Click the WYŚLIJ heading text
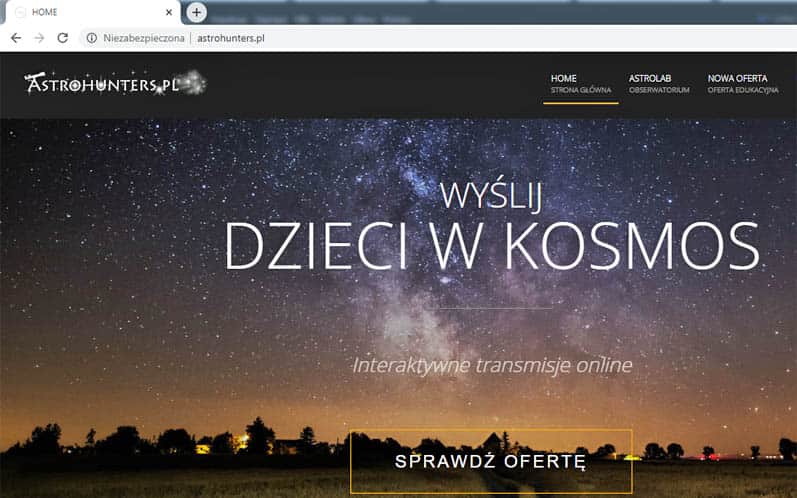The height and width of the screenshot is (498, 797). 491,194
